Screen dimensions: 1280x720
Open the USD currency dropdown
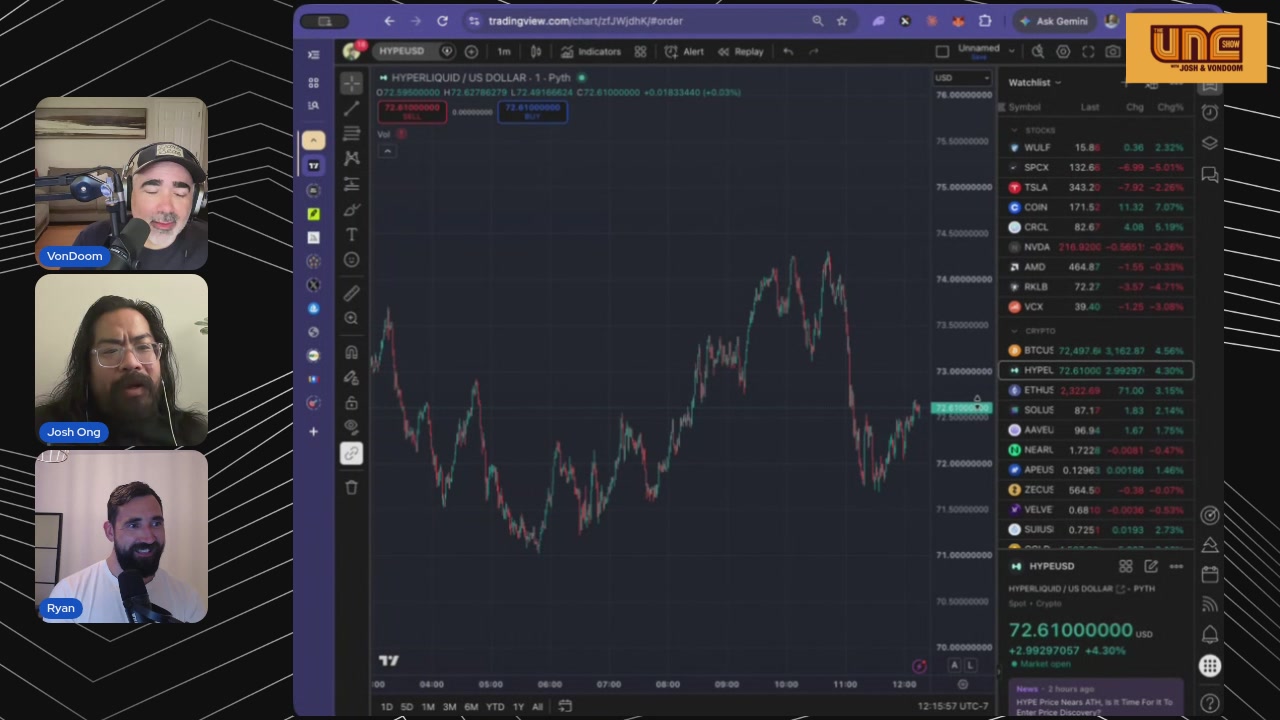(x=962, y=78)
